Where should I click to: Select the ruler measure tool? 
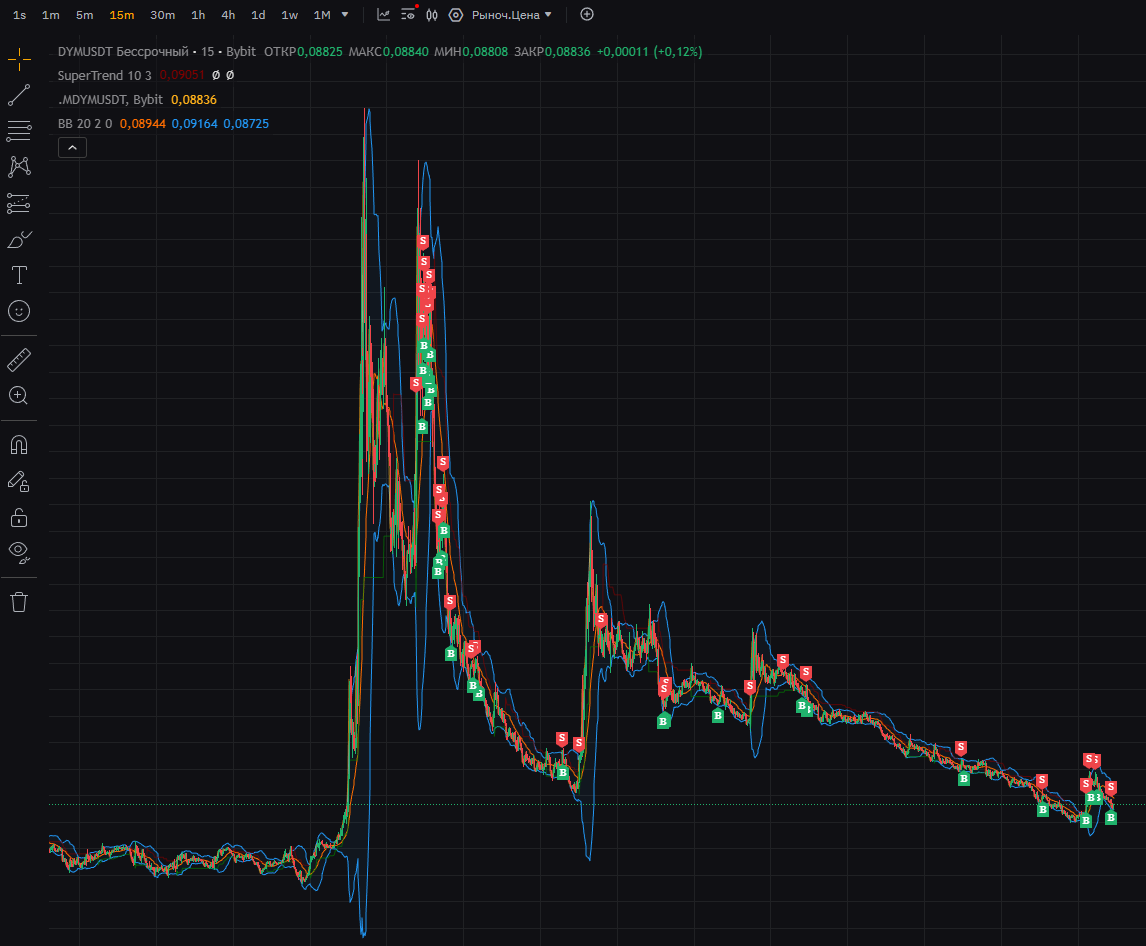[19, 360]
